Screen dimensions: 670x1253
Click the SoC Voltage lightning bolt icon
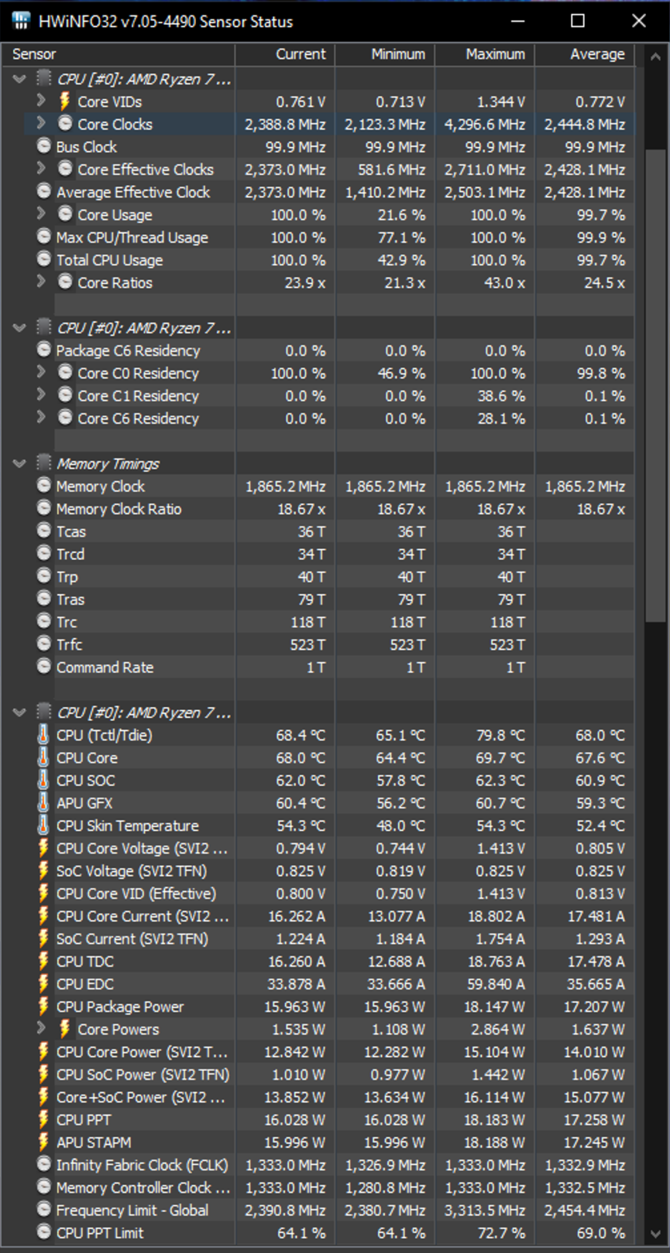point(44,871)
